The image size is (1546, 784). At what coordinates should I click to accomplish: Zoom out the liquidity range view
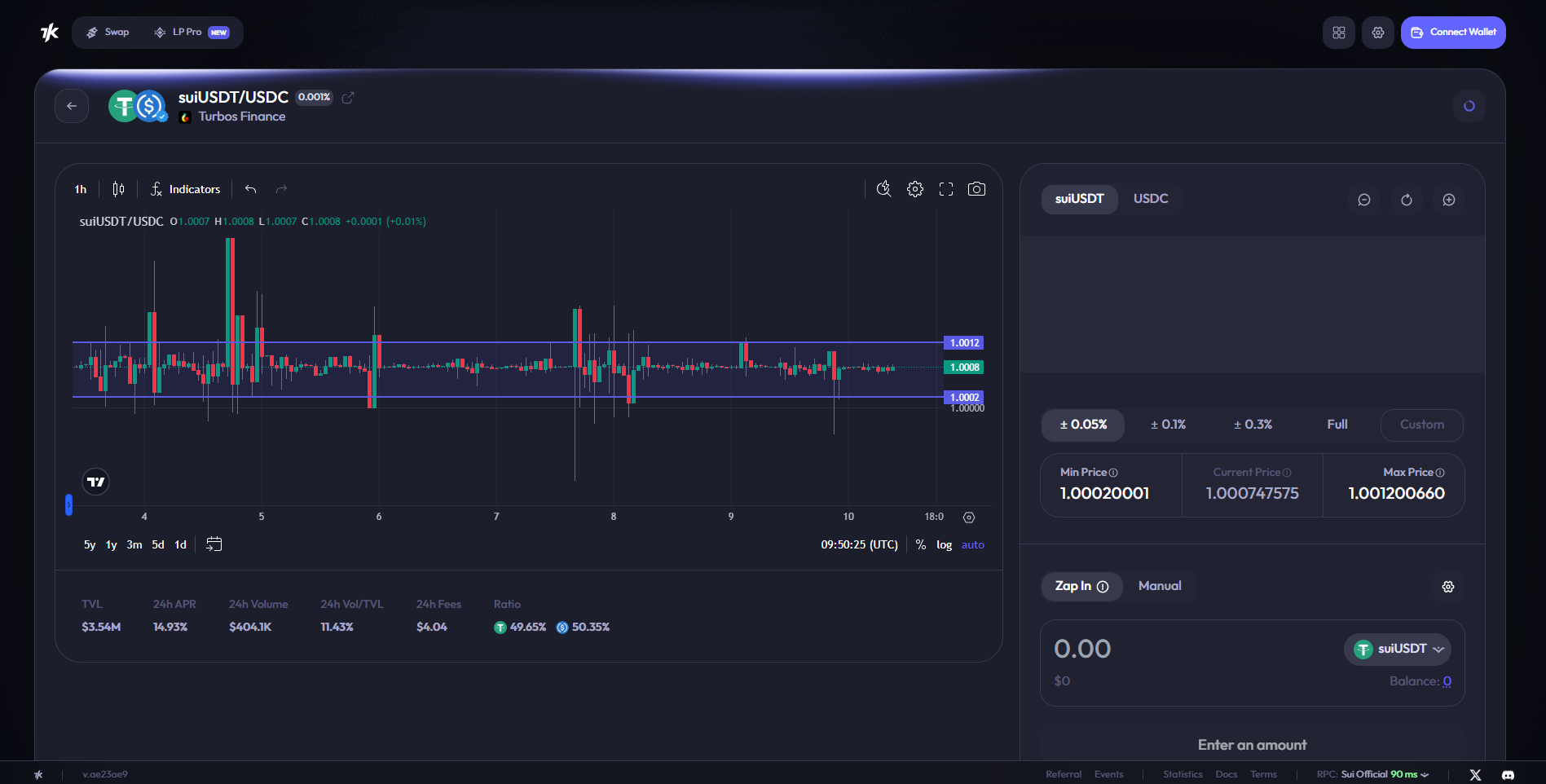(1363, 200)
